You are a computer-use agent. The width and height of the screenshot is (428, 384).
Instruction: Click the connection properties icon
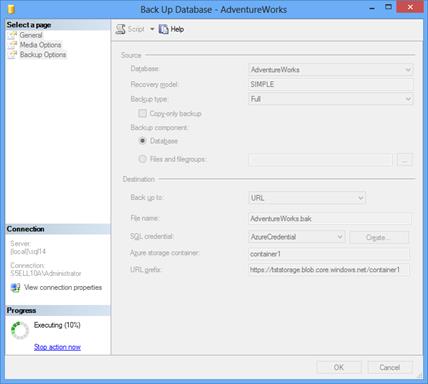[15, 288]
